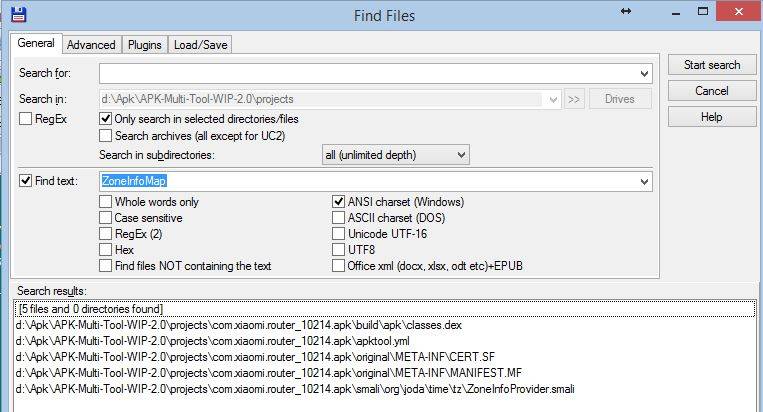
Task: Switch to the Advanced tab
Action: 91,45
